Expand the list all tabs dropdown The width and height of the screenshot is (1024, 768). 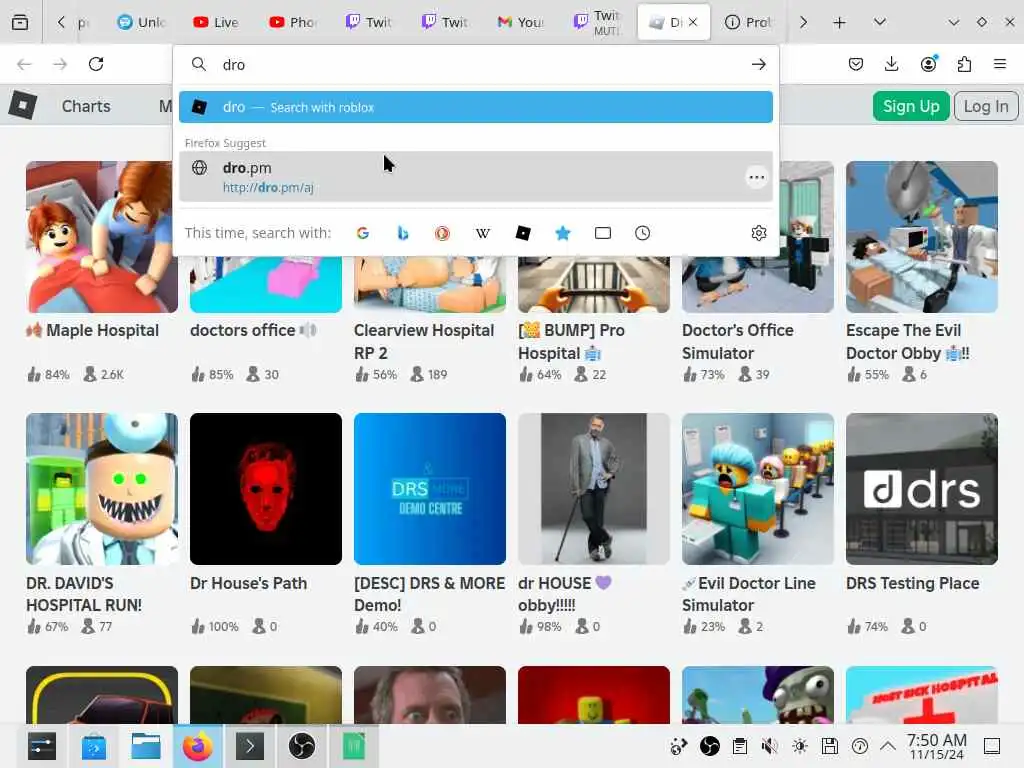tap(880, 22)
